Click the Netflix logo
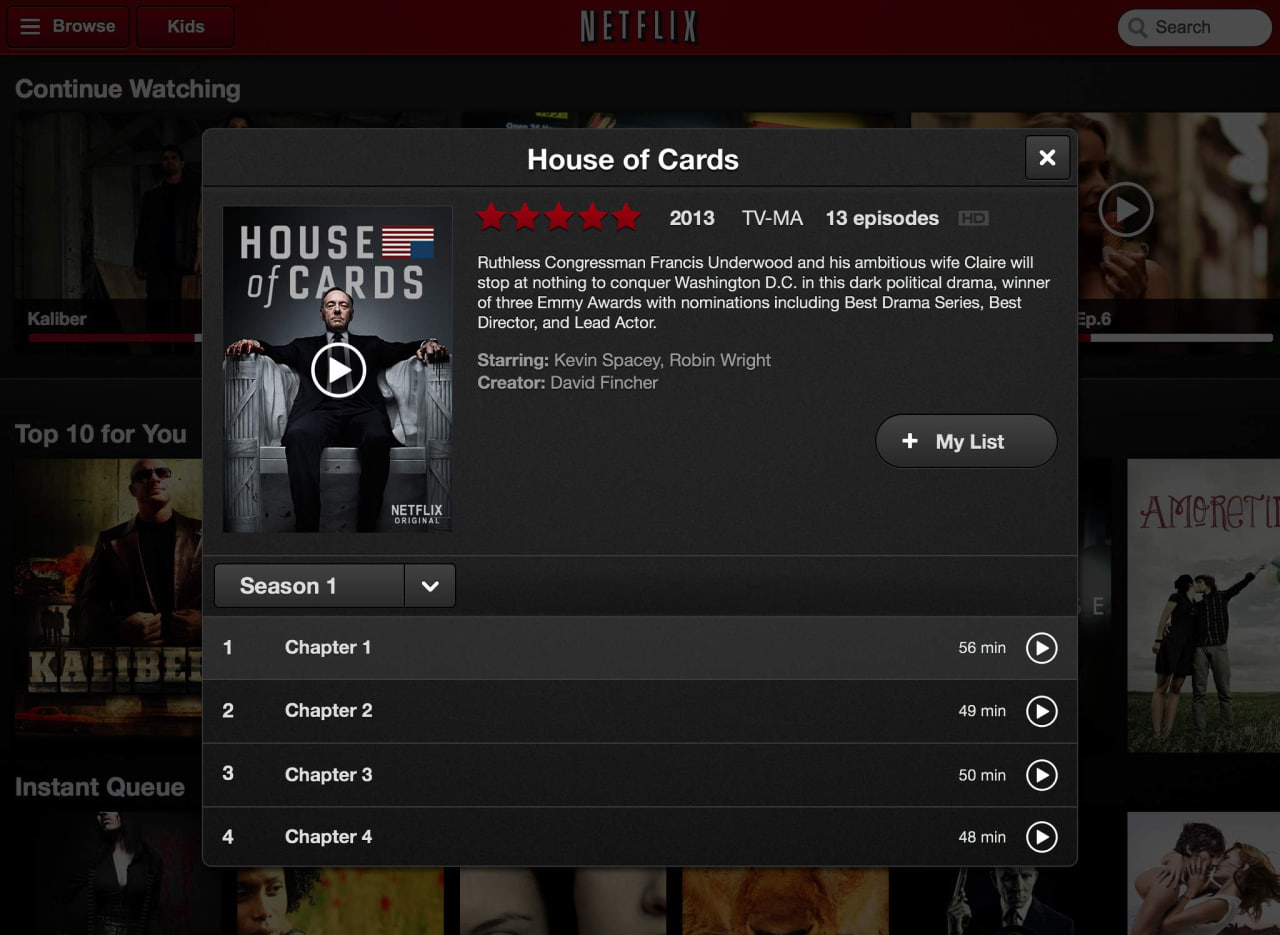The width and height of the screenshot is (1280, 935). tap(639, 27)
